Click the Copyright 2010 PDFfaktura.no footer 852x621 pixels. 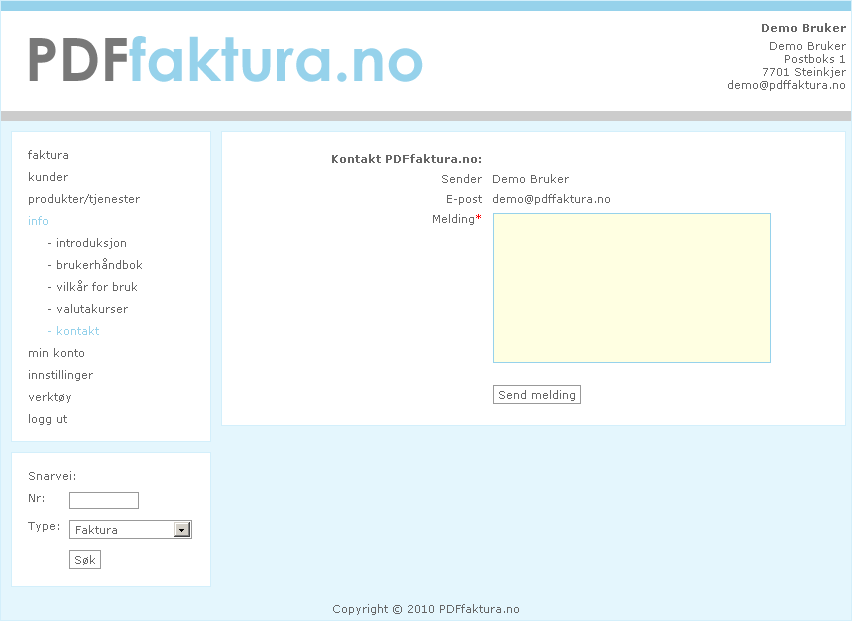point(425,609)
